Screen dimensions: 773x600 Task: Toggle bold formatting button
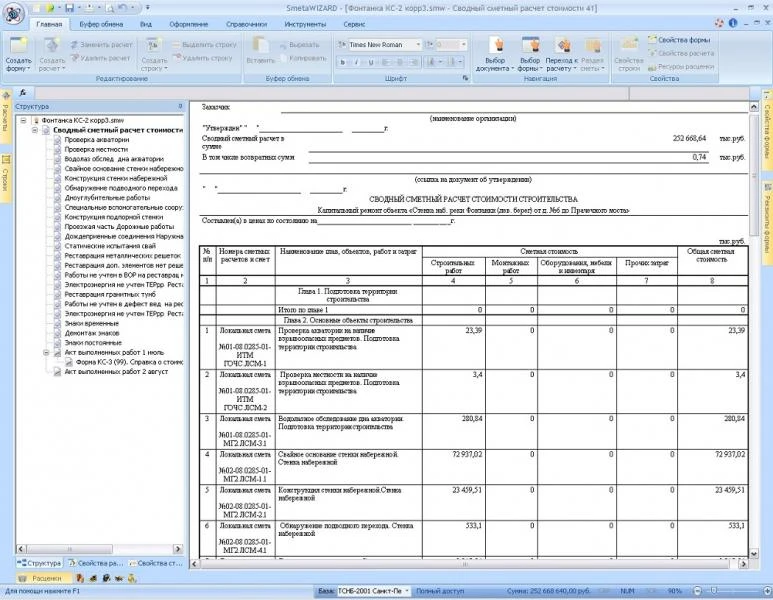click(x=342, y=62)
